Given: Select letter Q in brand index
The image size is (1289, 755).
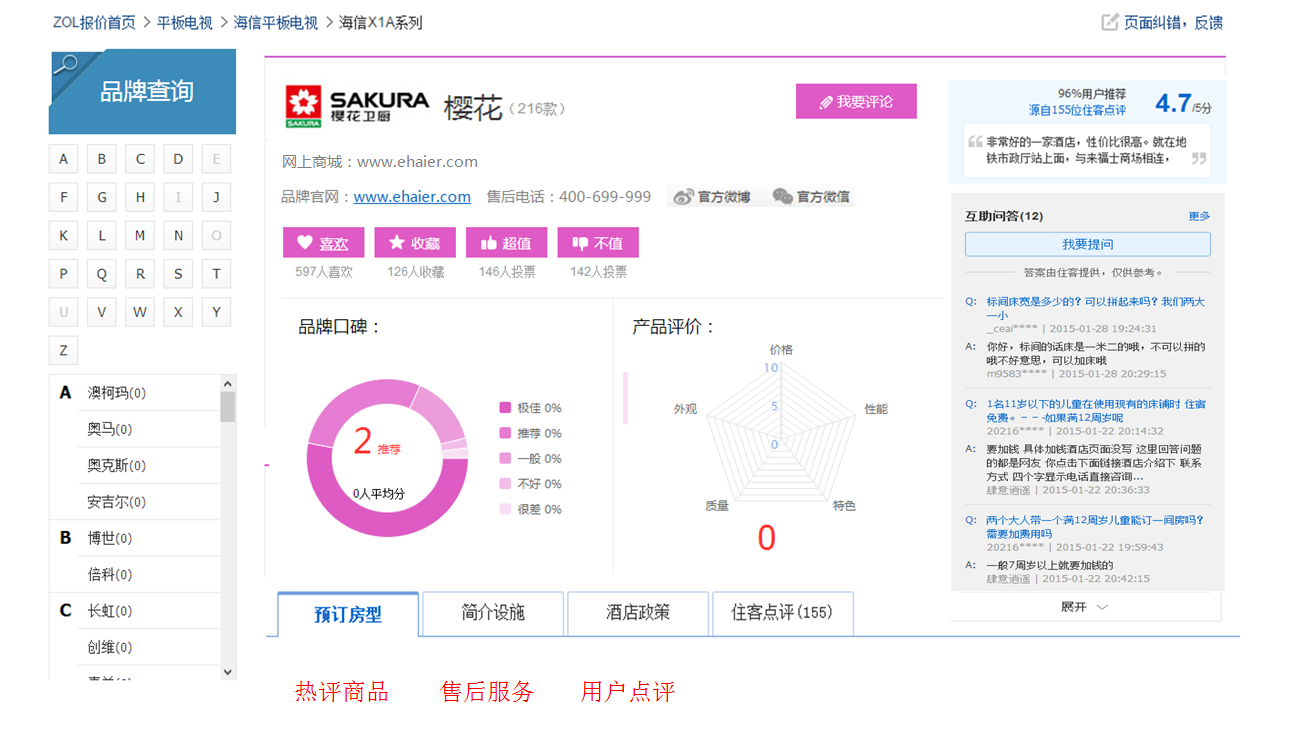Looking at the screenshot, I should (102, 274).
